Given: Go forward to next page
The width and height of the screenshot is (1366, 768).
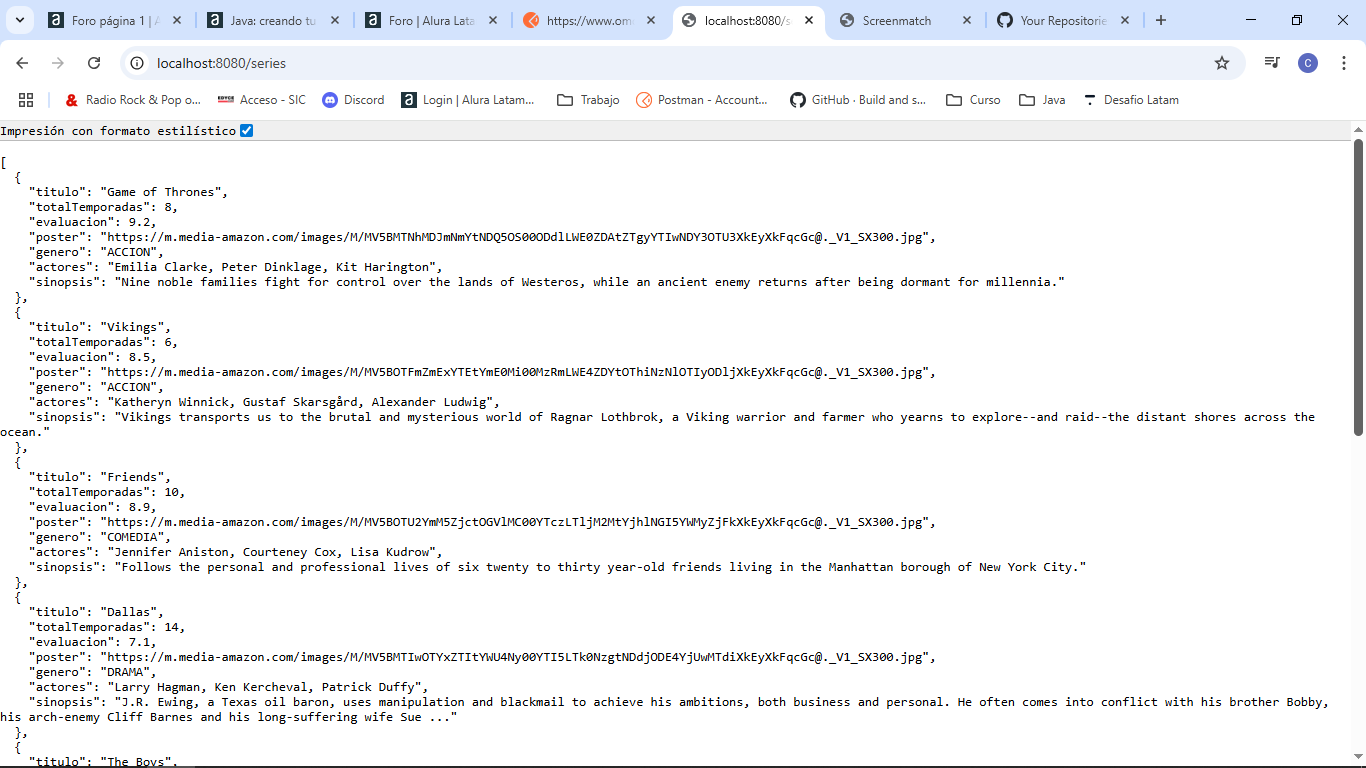Looking at the screenshot, I should tap(58, 63).
